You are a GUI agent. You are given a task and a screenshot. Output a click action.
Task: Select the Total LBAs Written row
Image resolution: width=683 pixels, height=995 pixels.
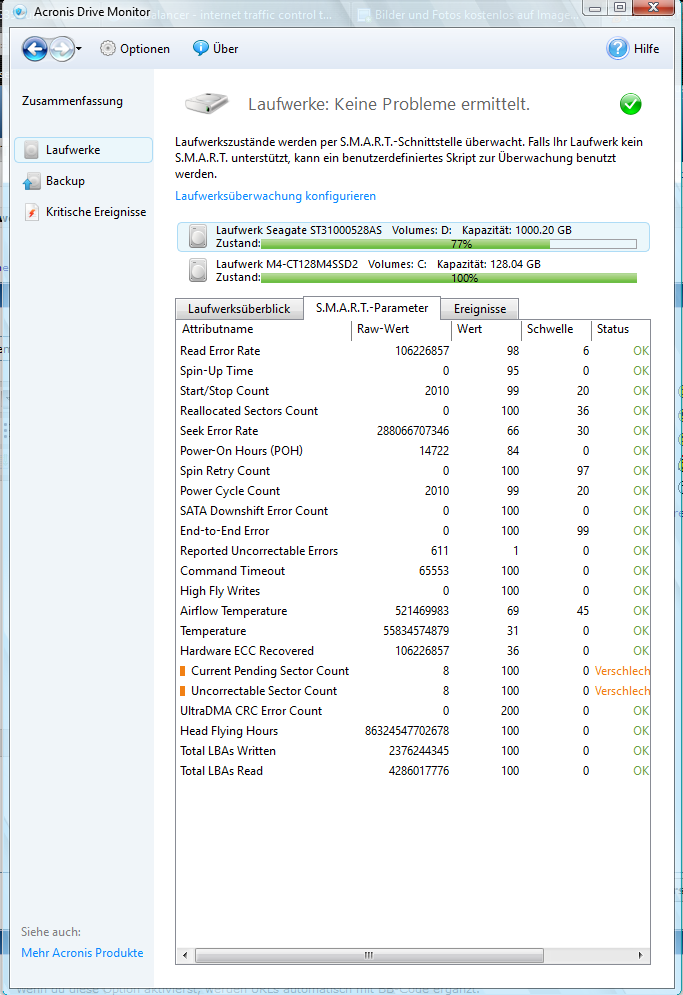[413, 751]
